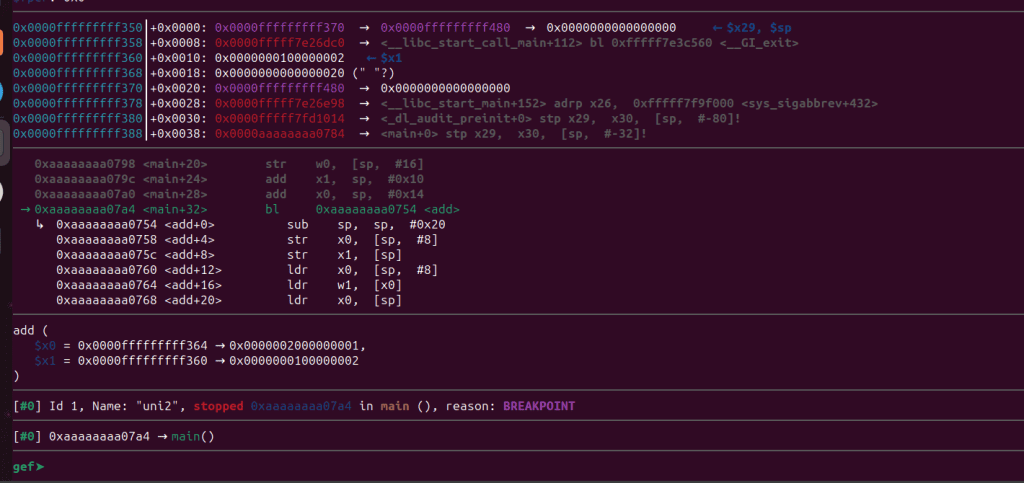Click the "$x1" argument name in add()
1024x483 pixels.
click(x=46, y=360)
